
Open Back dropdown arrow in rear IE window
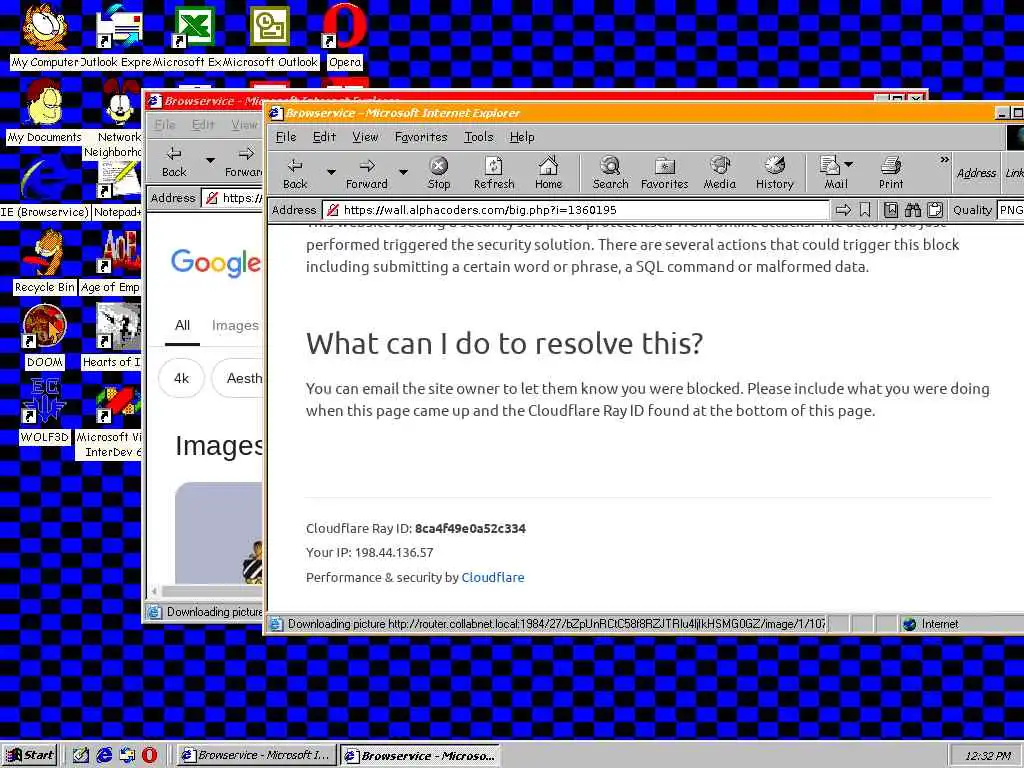point(210,160)
